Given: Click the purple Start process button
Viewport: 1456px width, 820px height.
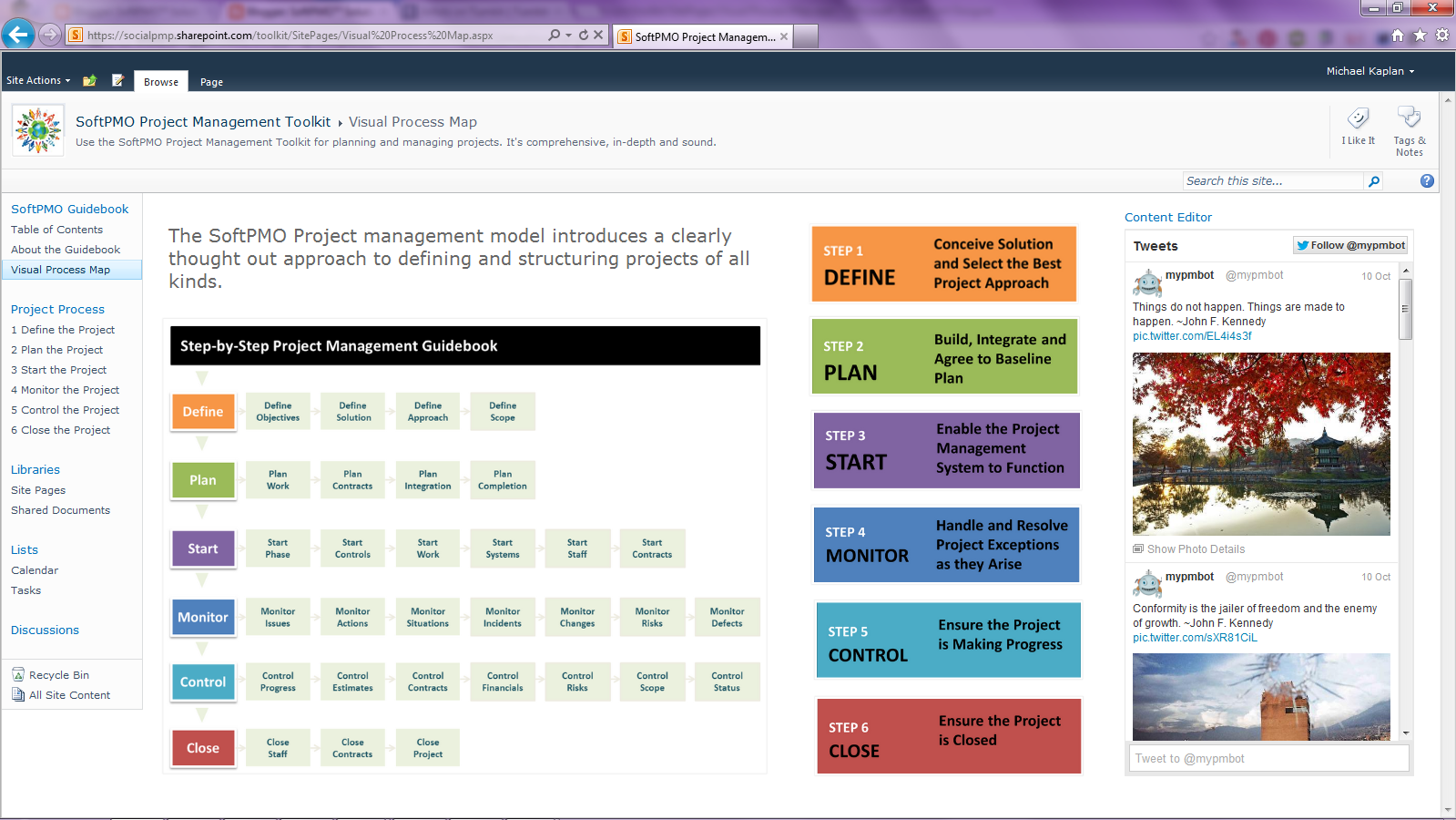Looking at the screenshot, I should 203,548.
